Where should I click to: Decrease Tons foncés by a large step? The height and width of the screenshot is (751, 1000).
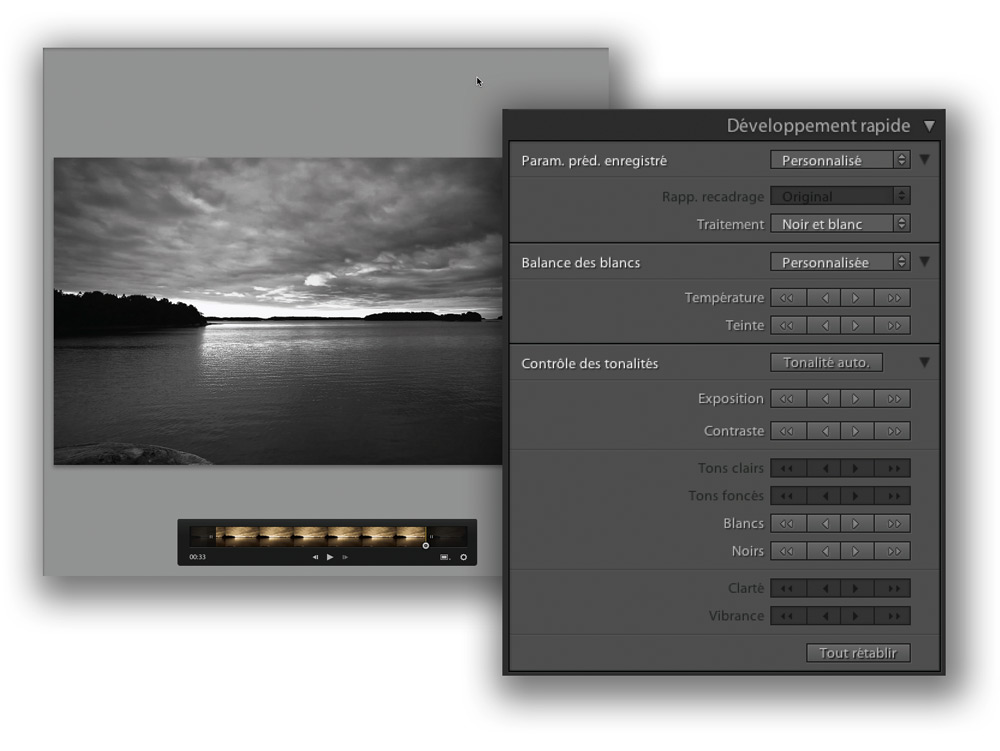tap(788, 495)
